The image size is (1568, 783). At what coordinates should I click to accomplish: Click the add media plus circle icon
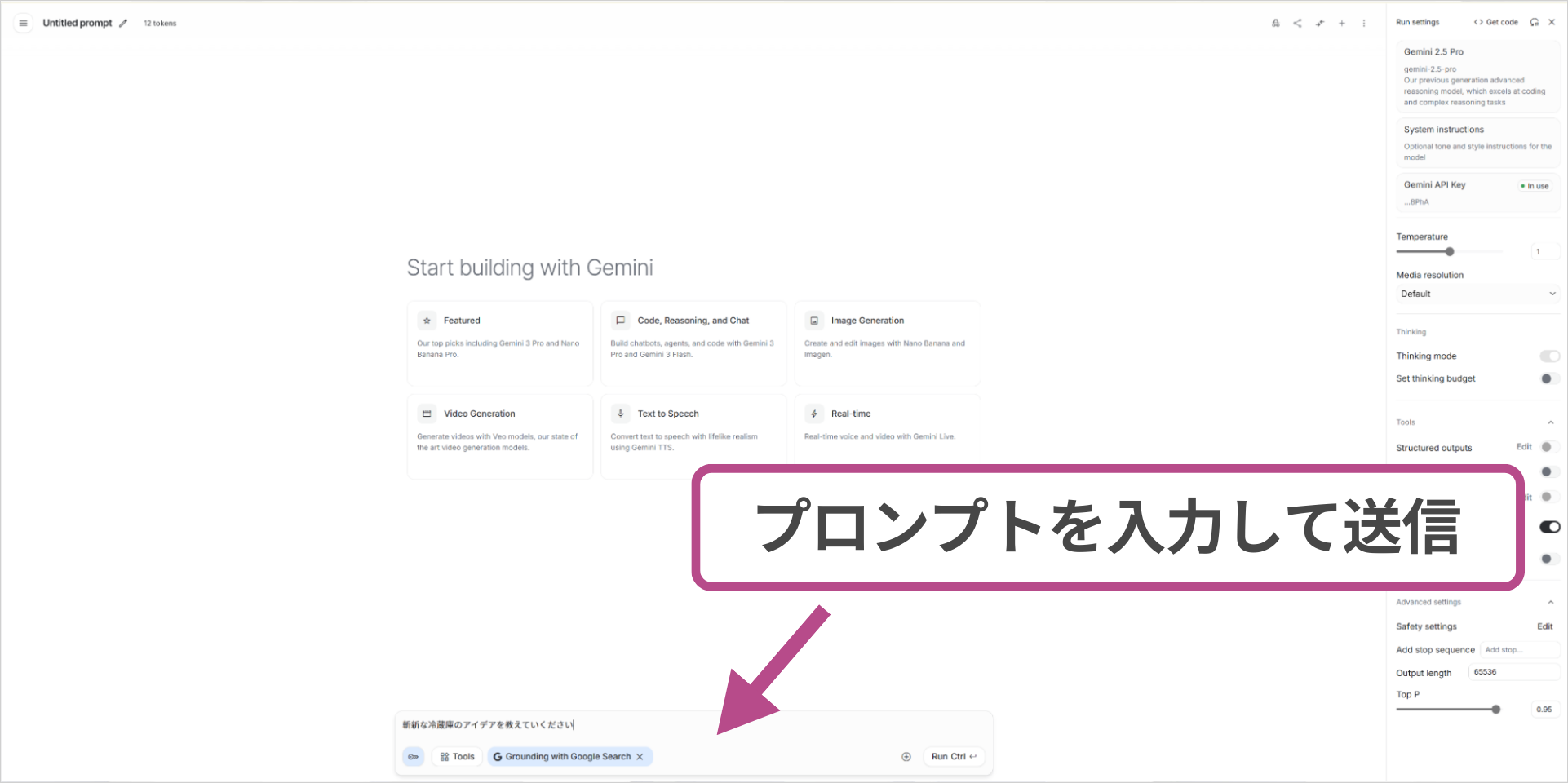click(x=906, y=757)
